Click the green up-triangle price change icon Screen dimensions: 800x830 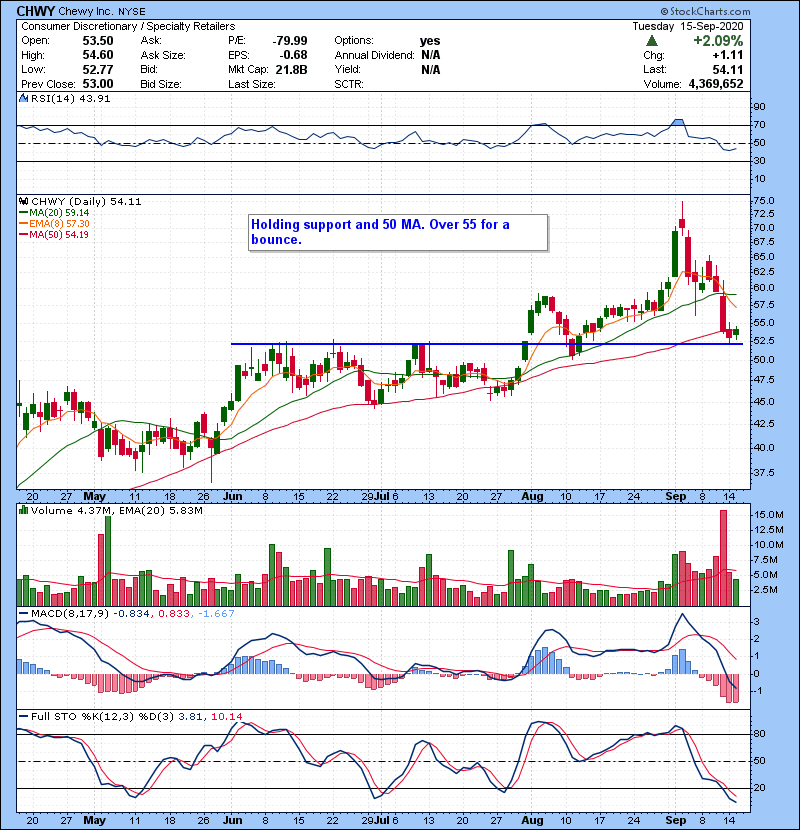[652, 41]
